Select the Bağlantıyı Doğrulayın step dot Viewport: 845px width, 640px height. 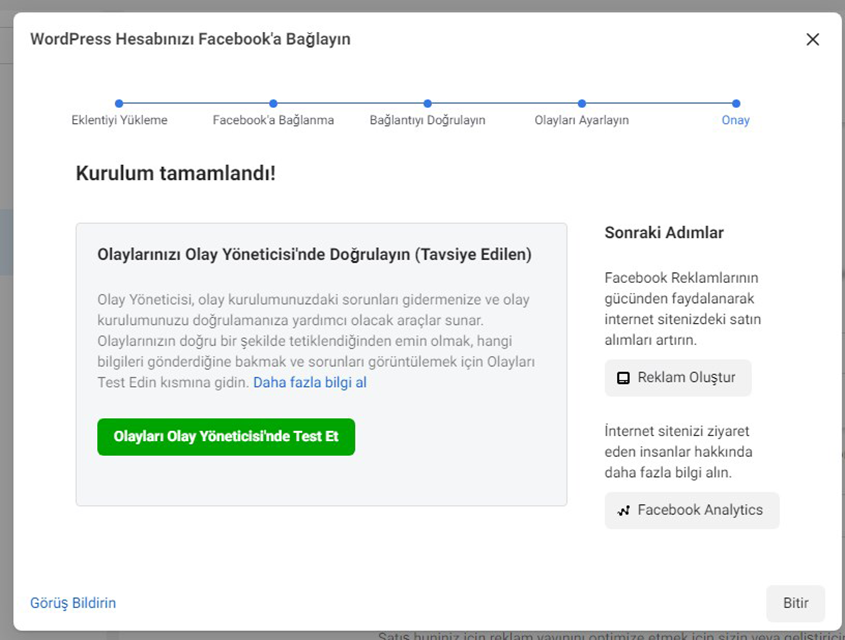tap(427, 103)
